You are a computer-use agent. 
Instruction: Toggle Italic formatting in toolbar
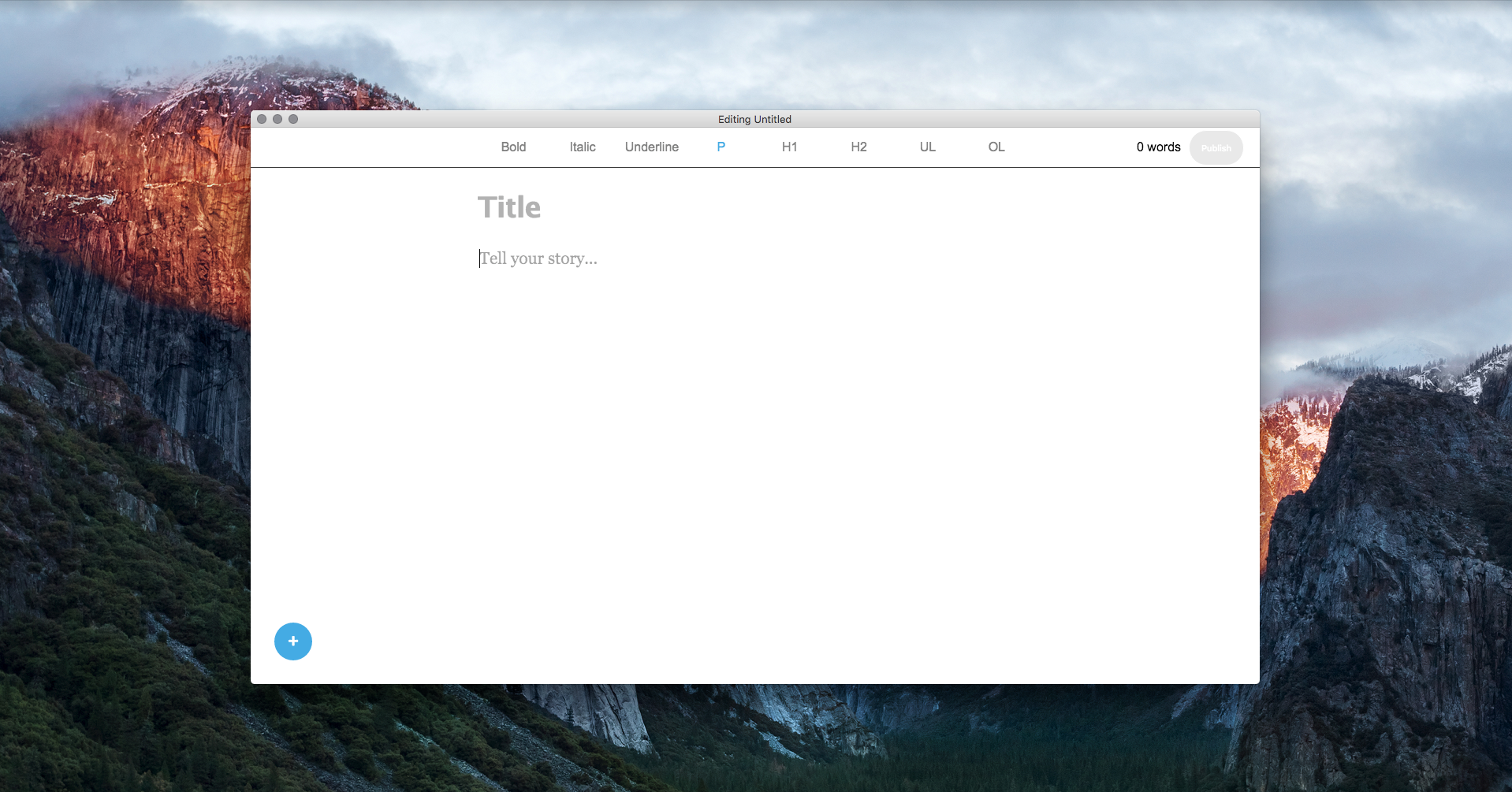click(x=583, y=147)
